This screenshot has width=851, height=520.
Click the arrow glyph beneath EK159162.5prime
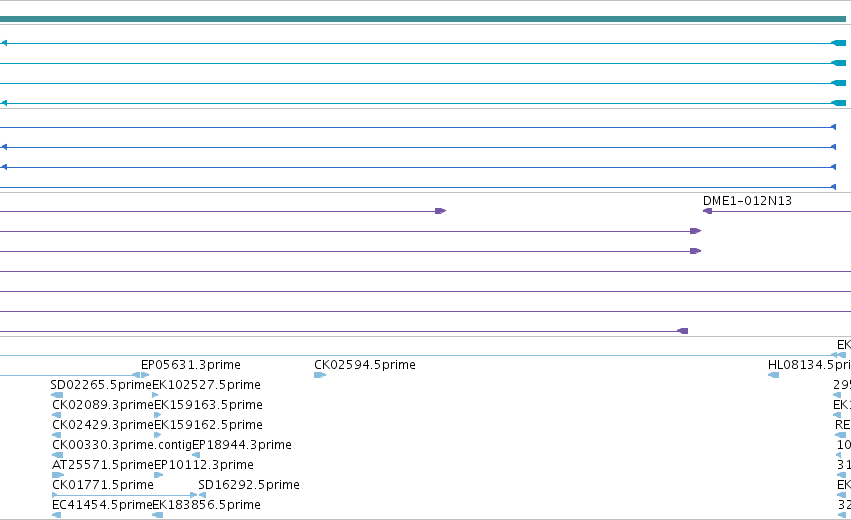(158, 435)
